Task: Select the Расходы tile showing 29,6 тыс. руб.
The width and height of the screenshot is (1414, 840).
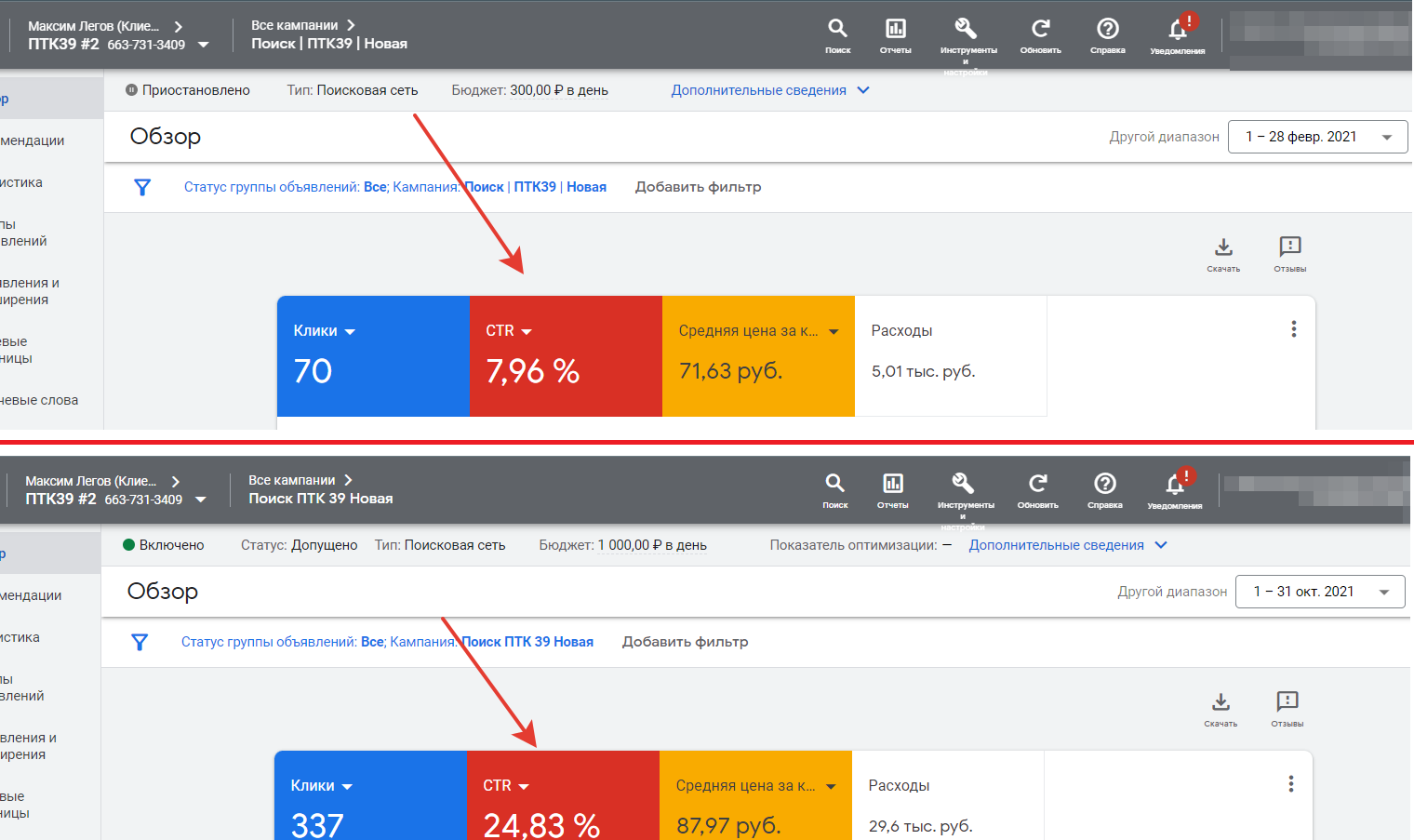Action: click(x=948, y=795)
